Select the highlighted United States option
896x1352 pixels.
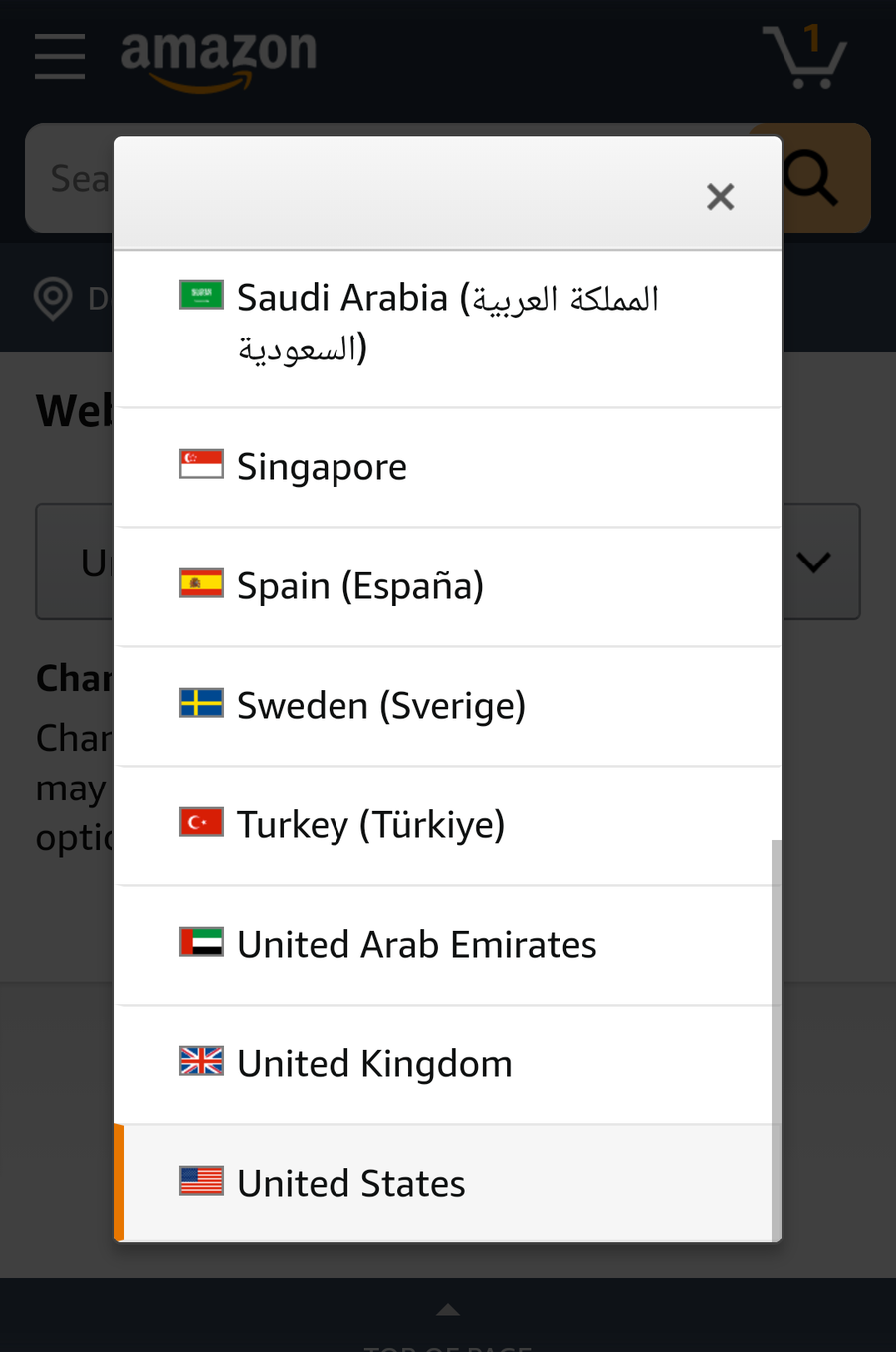448,1184
